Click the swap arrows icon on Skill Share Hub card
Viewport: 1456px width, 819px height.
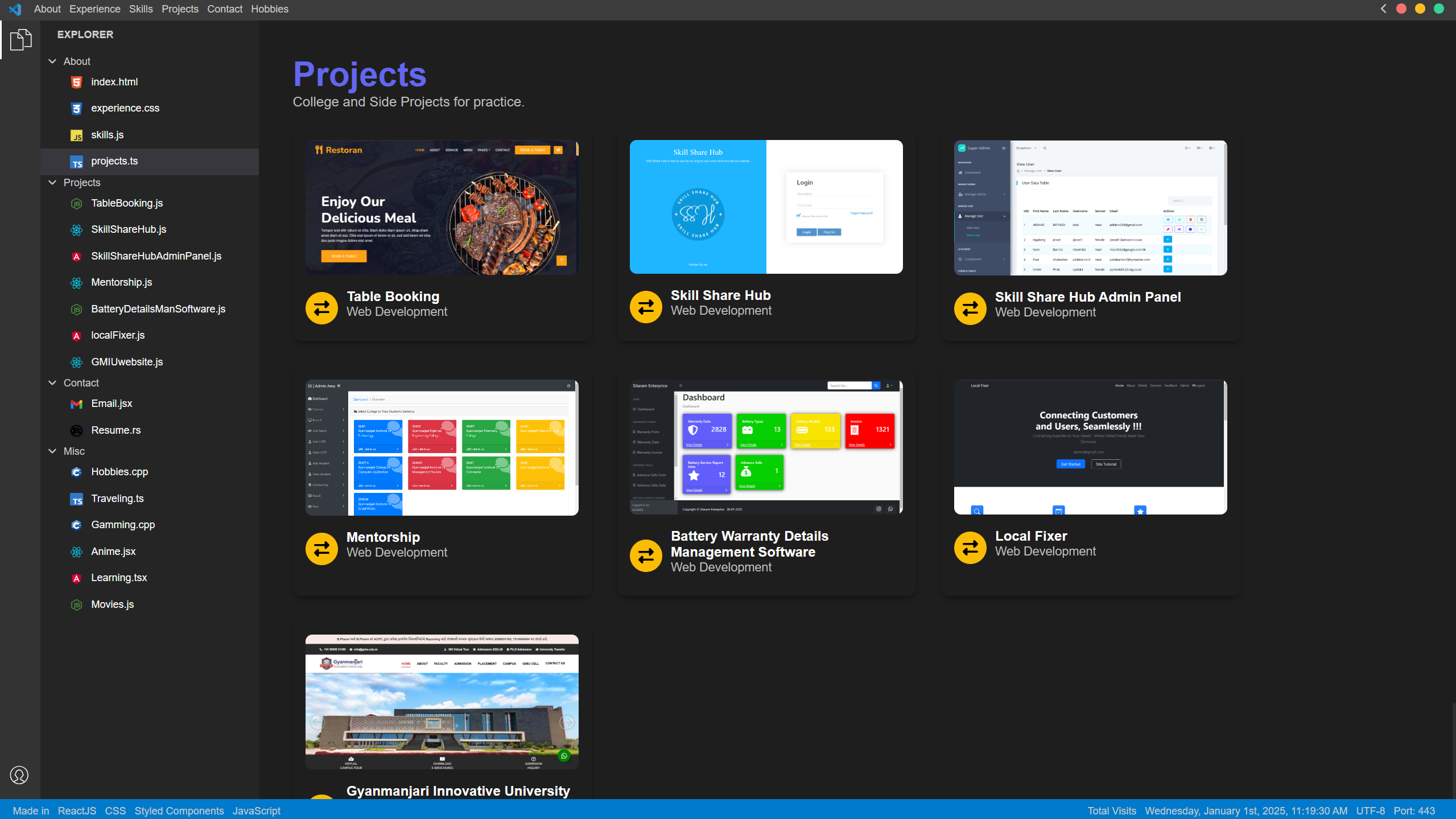coord(646,307)
